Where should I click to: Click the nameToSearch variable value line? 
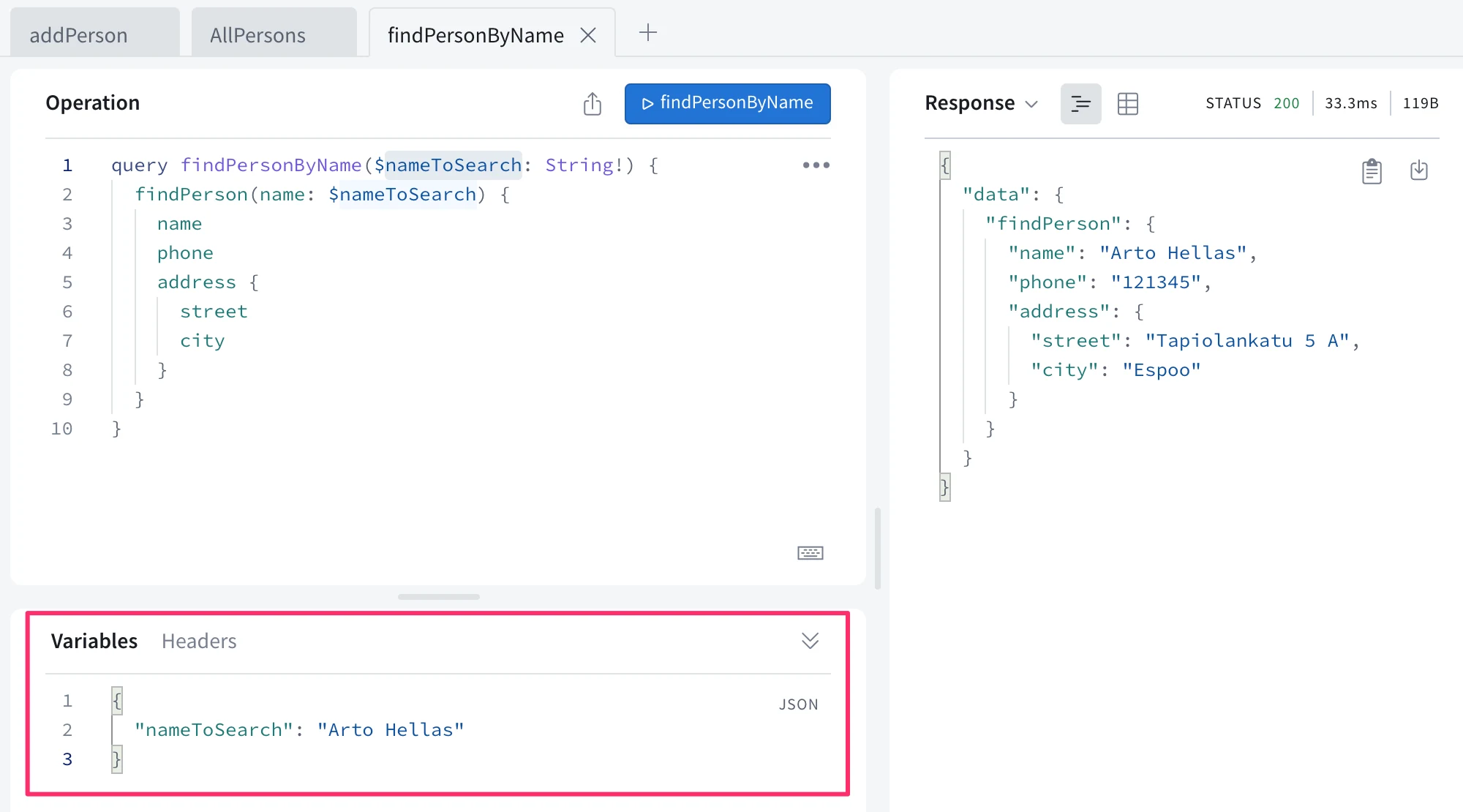(299, 730)
